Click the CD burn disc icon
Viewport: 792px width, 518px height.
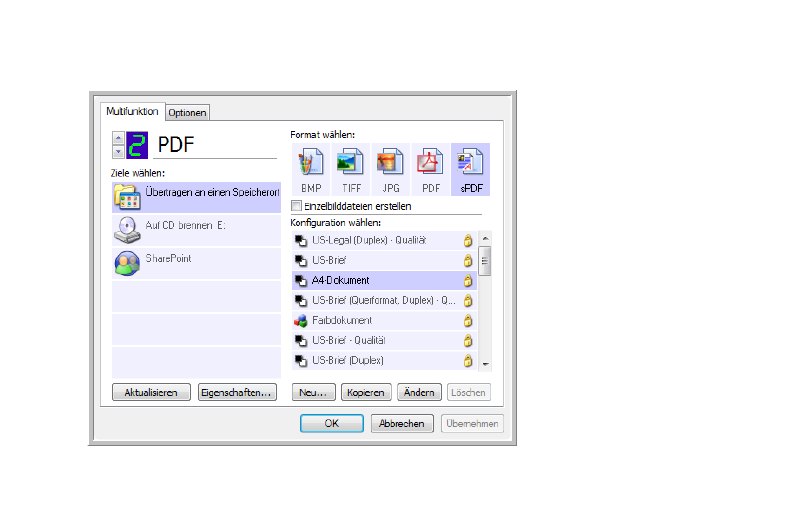[127, 230]
